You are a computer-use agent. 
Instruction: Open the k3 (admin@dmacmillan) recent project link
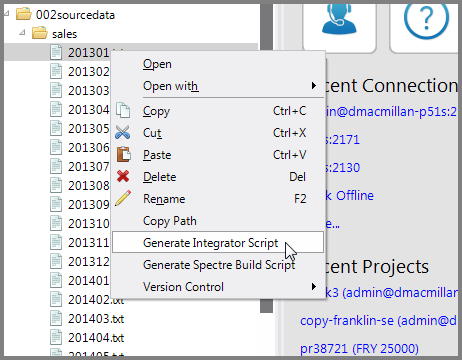[x=392, y=292]
